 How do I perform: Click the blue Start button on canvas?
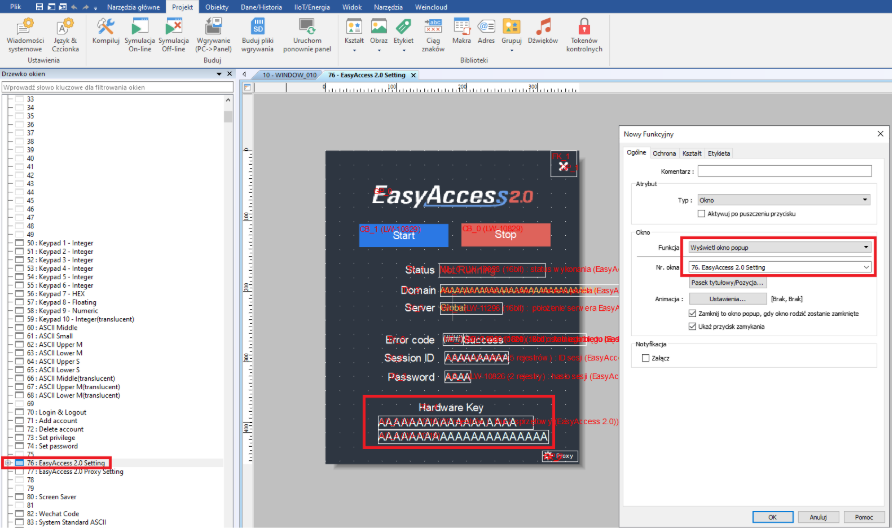coord(403,235)
